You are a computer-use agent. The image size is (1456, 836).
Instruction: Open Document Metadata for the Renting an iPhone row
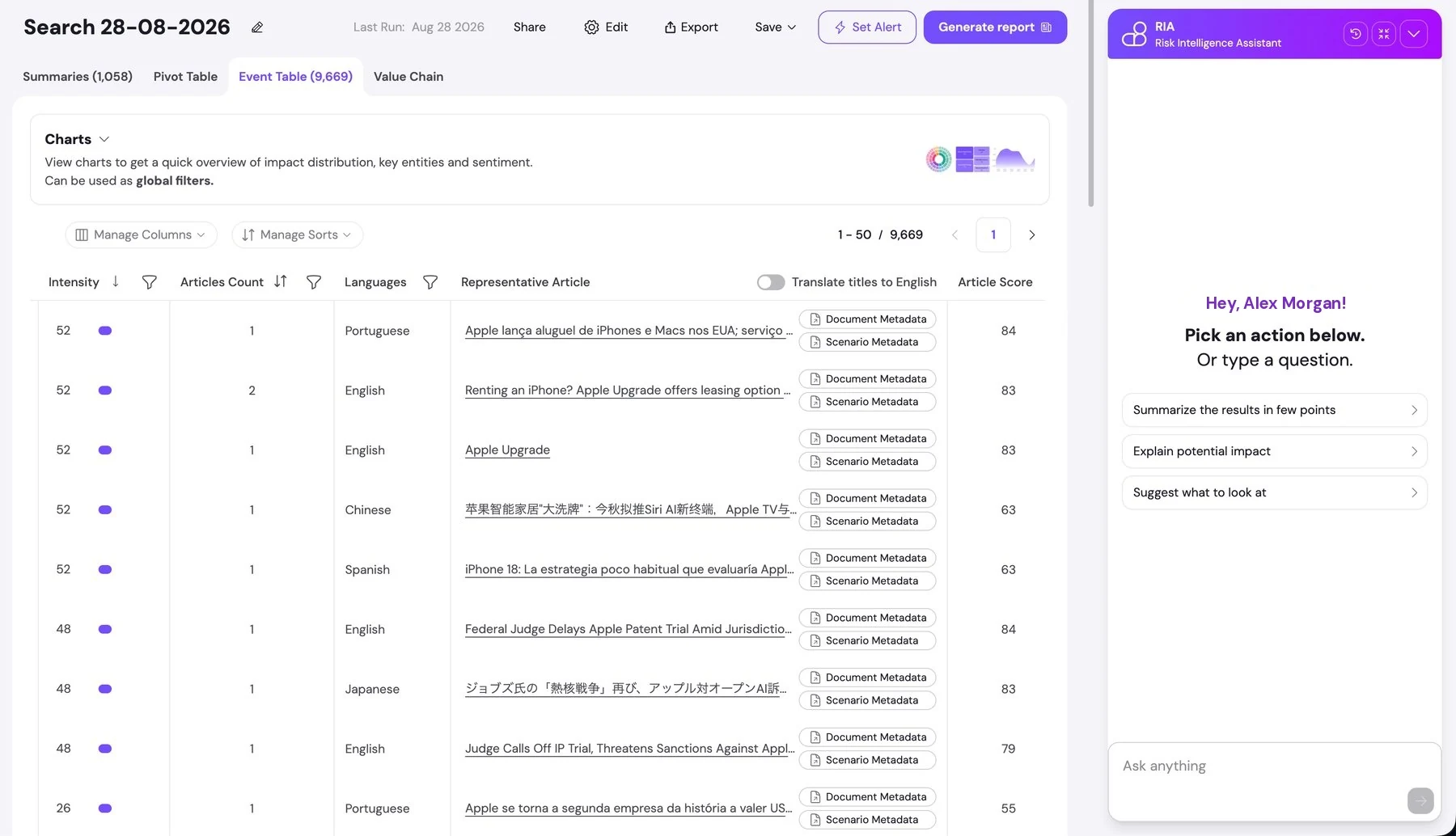867,379
